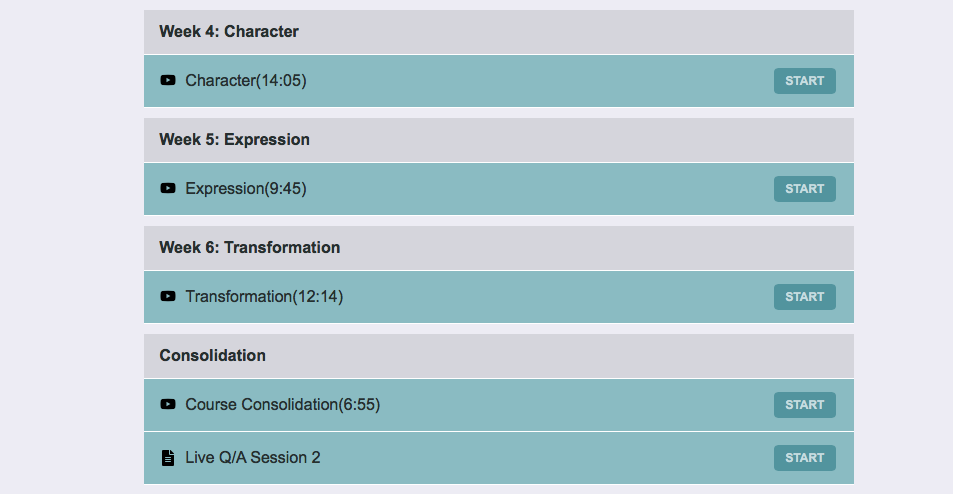Collapse the Week 4: Character section header
Image resolution: width=953 pixels, height=494 pixels.
click(498, 32)
